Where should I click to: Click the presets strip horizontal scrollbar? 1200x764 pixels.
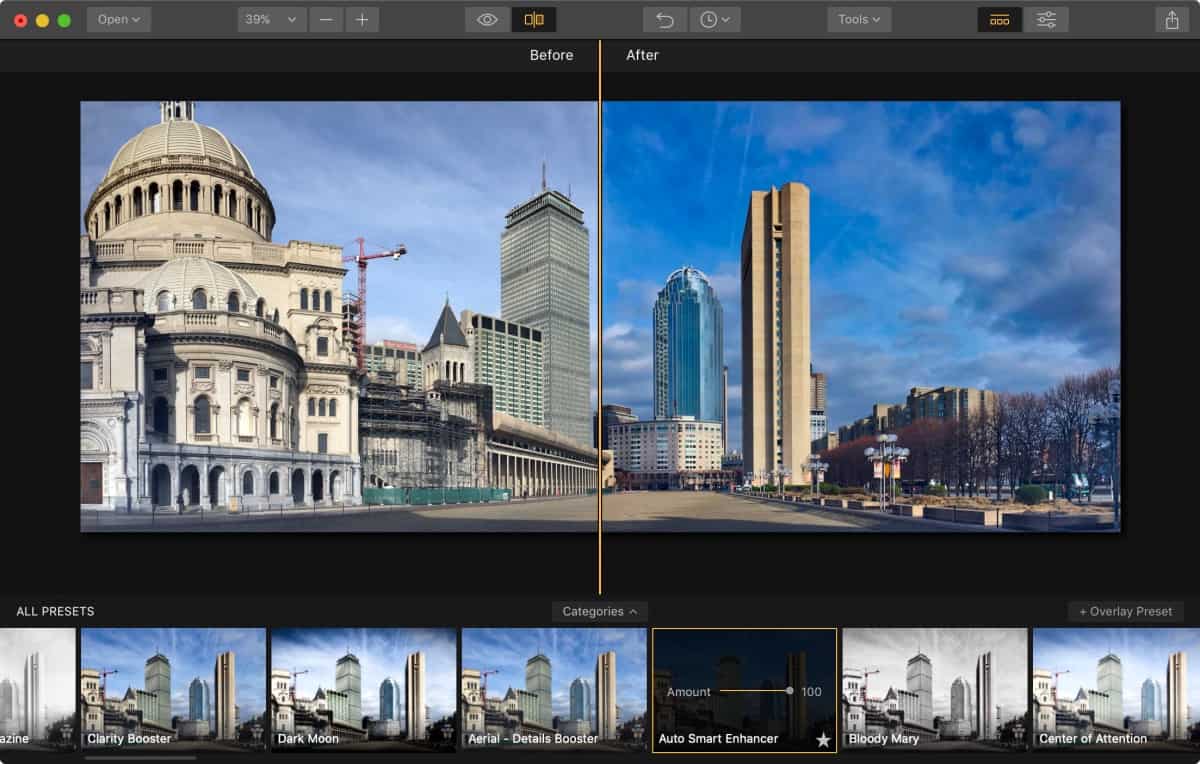(x=140, y=758)
